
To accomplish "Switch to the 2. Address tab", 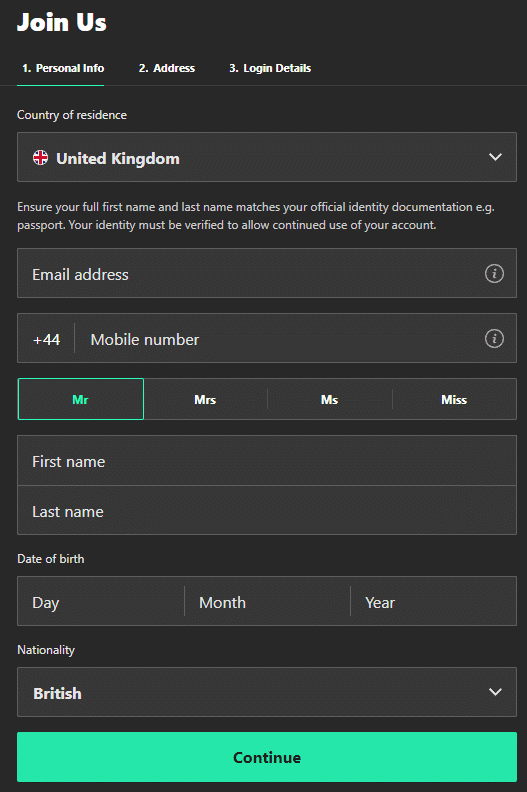I will pos(167,68).
